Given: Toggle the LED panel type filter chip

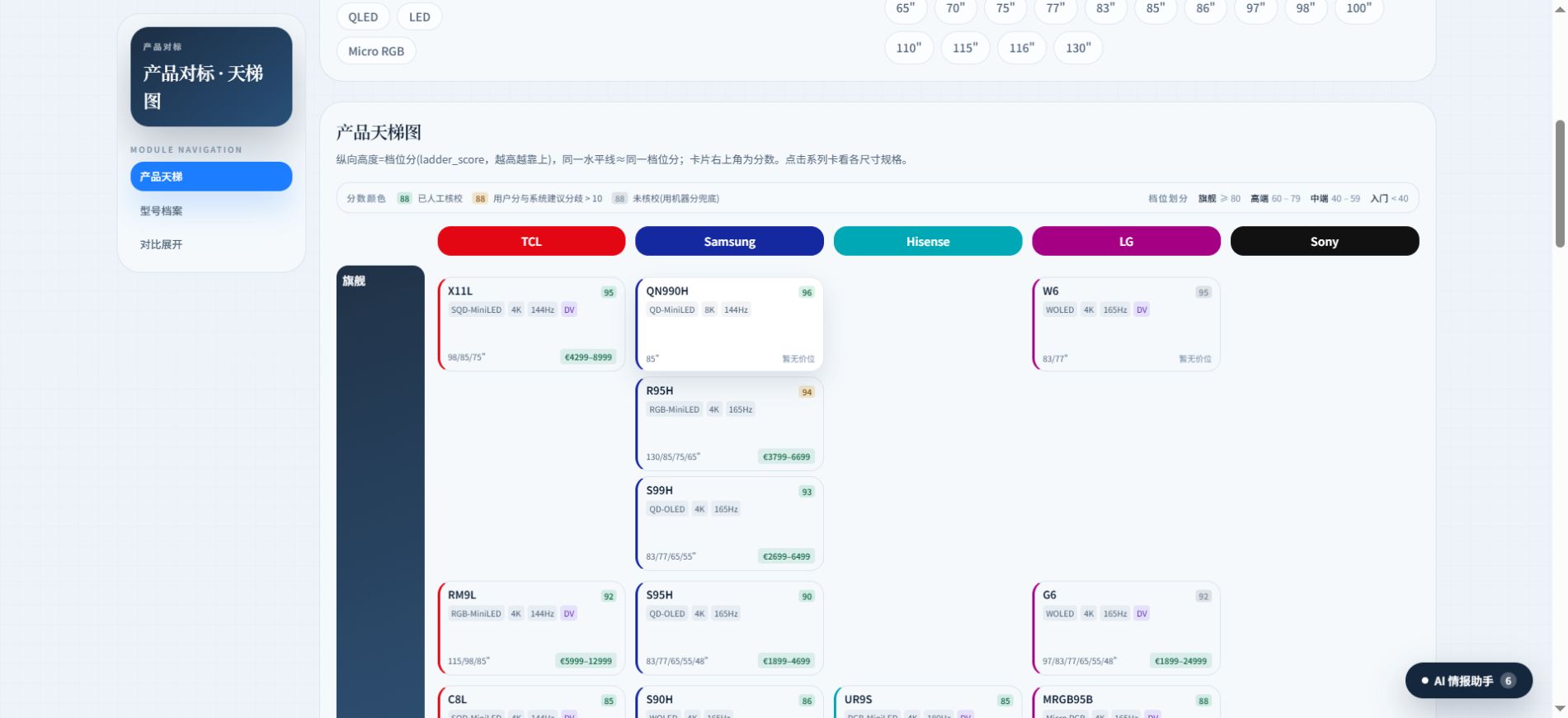Looking at the screenshot, I should click(x=420, y=17).
